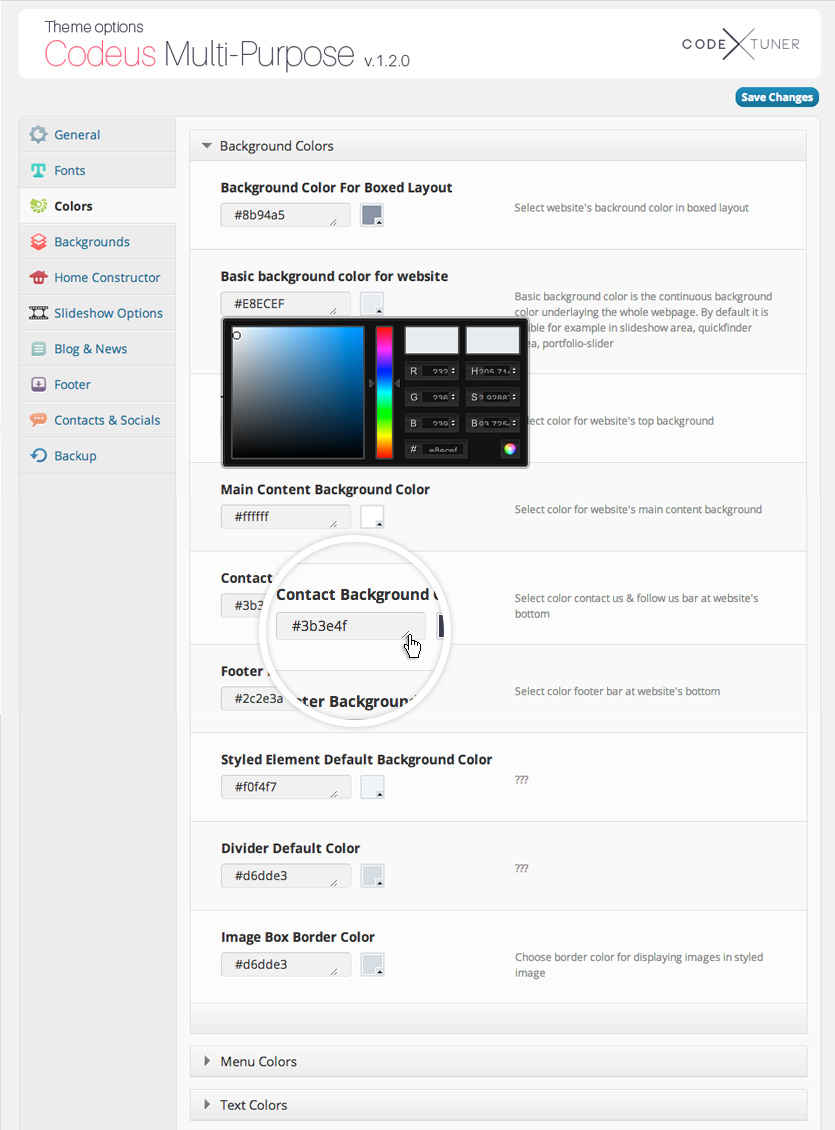Collapse the Background Colors section
This screenshot has width=835, height=1130.
207,146
